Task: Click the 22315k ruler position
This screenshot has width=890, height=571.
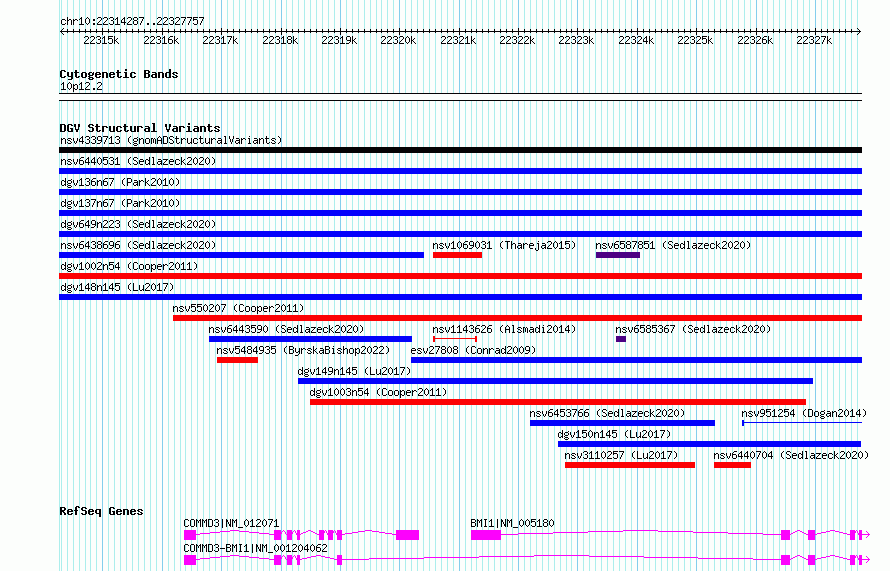Action: coord(101,40)
